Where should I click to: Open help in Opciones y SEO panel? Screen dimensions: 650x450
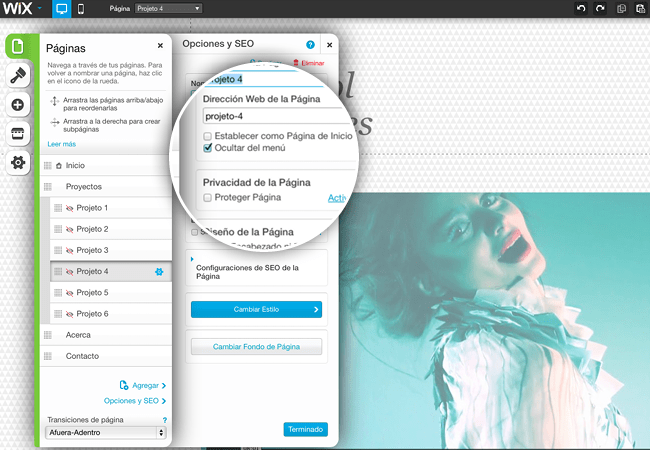[x=310, y=45]
